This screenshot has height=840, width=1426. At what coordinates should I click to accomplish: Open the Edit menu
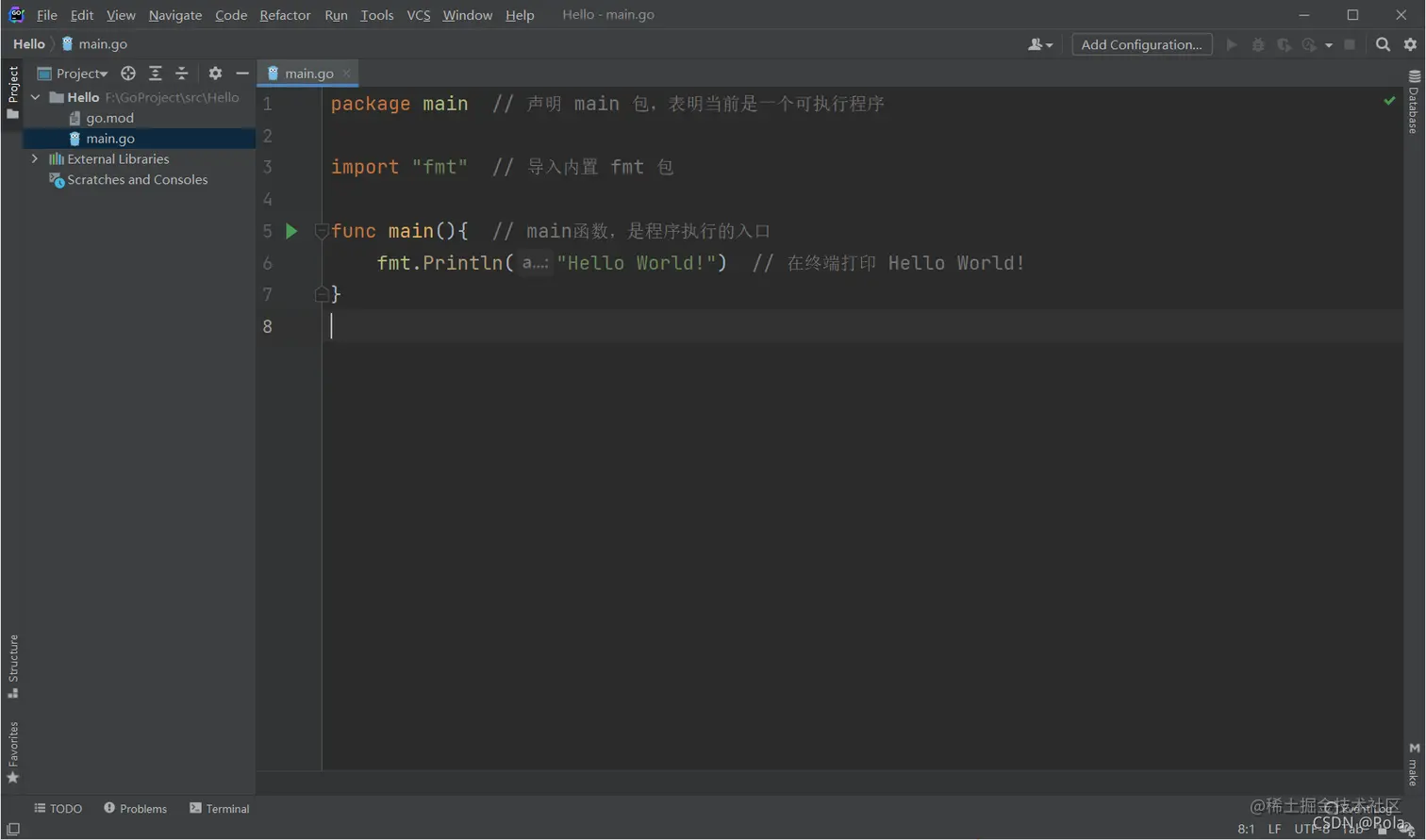pyautogui.click(x=82, y=15)
